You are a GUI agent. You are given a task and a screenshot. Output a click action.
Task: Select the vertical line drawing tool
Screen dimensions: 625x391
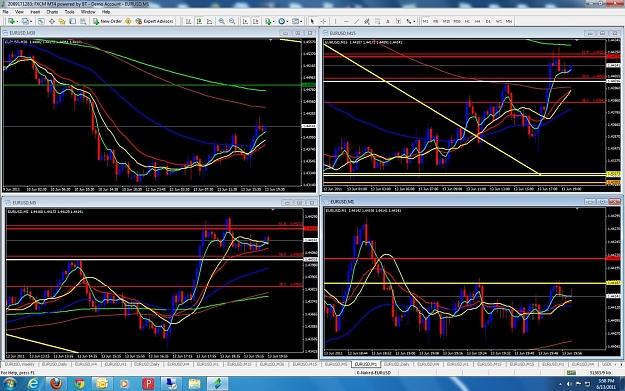coord(336,21)
